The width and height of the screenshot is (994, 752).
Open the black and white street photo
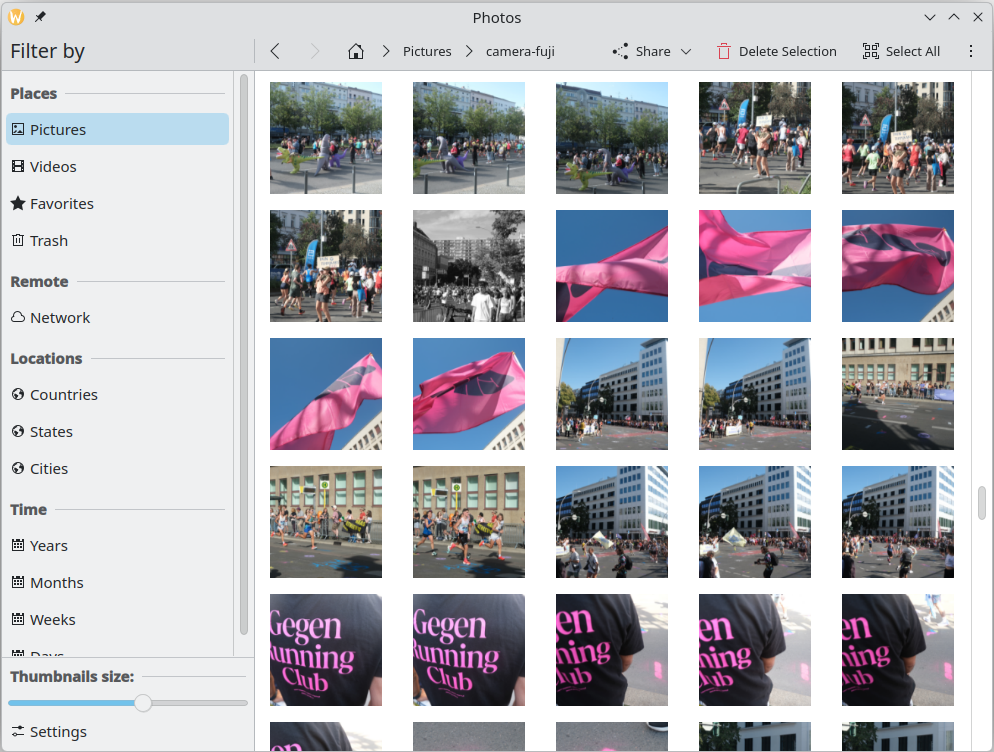click(468, 266)
